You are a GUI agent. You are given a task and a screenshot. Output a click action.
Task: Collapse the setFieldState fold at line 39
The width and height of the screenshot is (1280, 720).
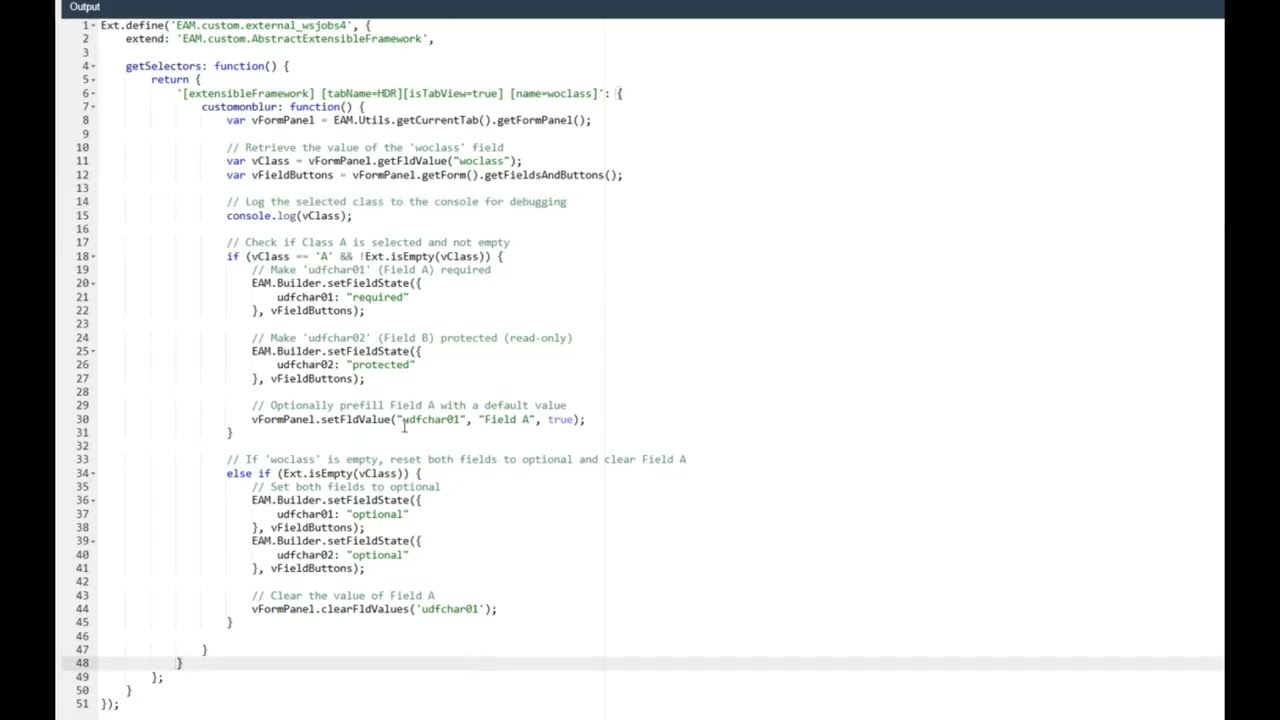point(94,541)
